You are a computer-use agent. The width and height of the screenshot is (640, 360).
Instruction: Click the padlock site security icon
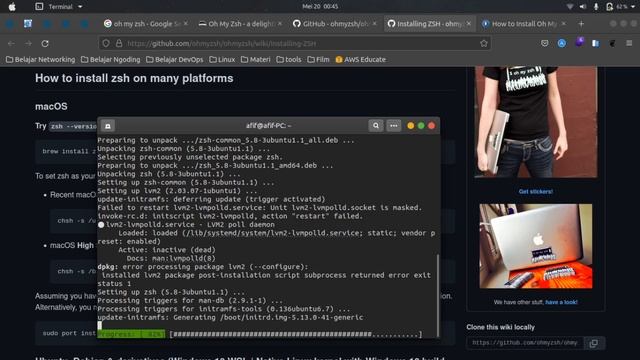tap(119, 43)
